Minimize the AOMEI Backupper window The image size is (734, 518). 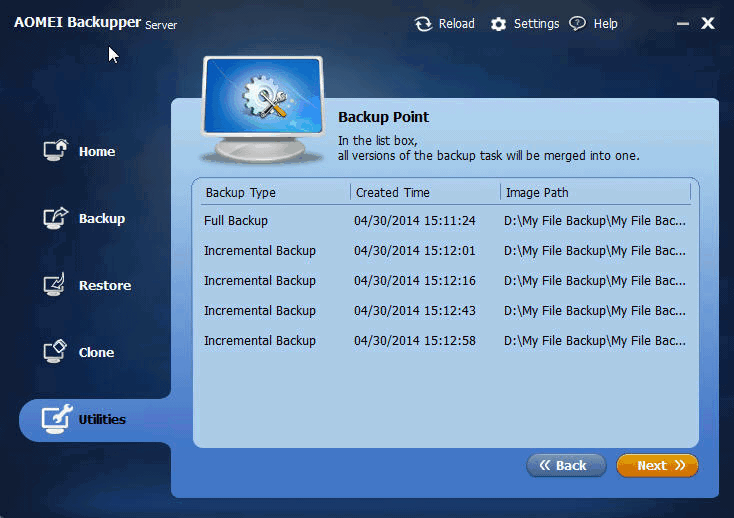click(683, 23)
